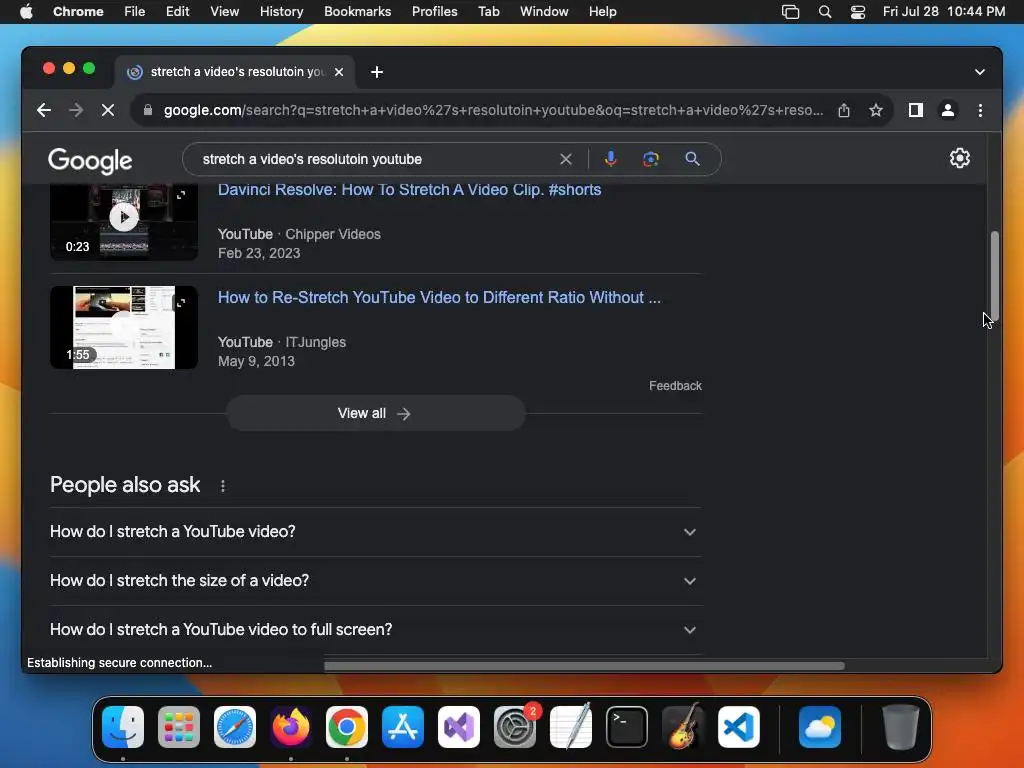Close the stretch a video's resolutoin tab
Image resolution: width=1024 pixels, height=768 pixels.
click(339, 72)
